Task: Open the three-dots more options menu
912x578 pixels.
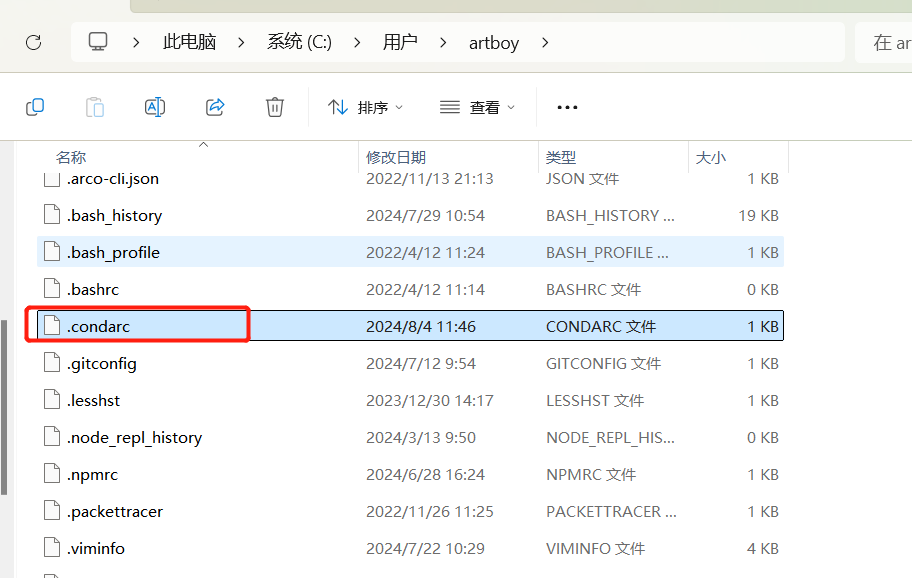Action: [567, 107]
